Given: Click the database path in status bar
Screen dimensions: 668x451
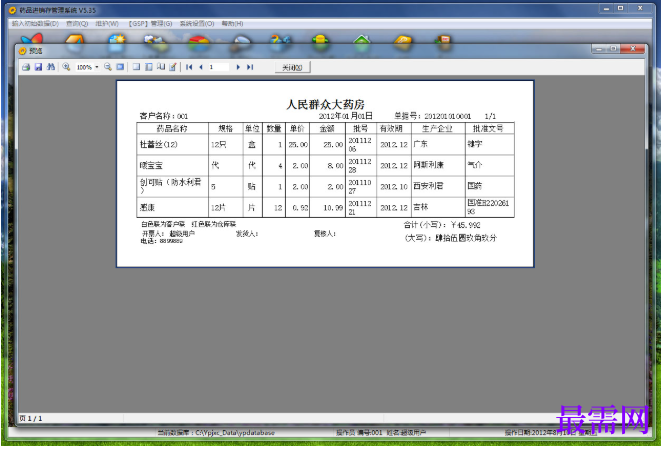Looking at the screenshot, I should (x=216, y=433).
